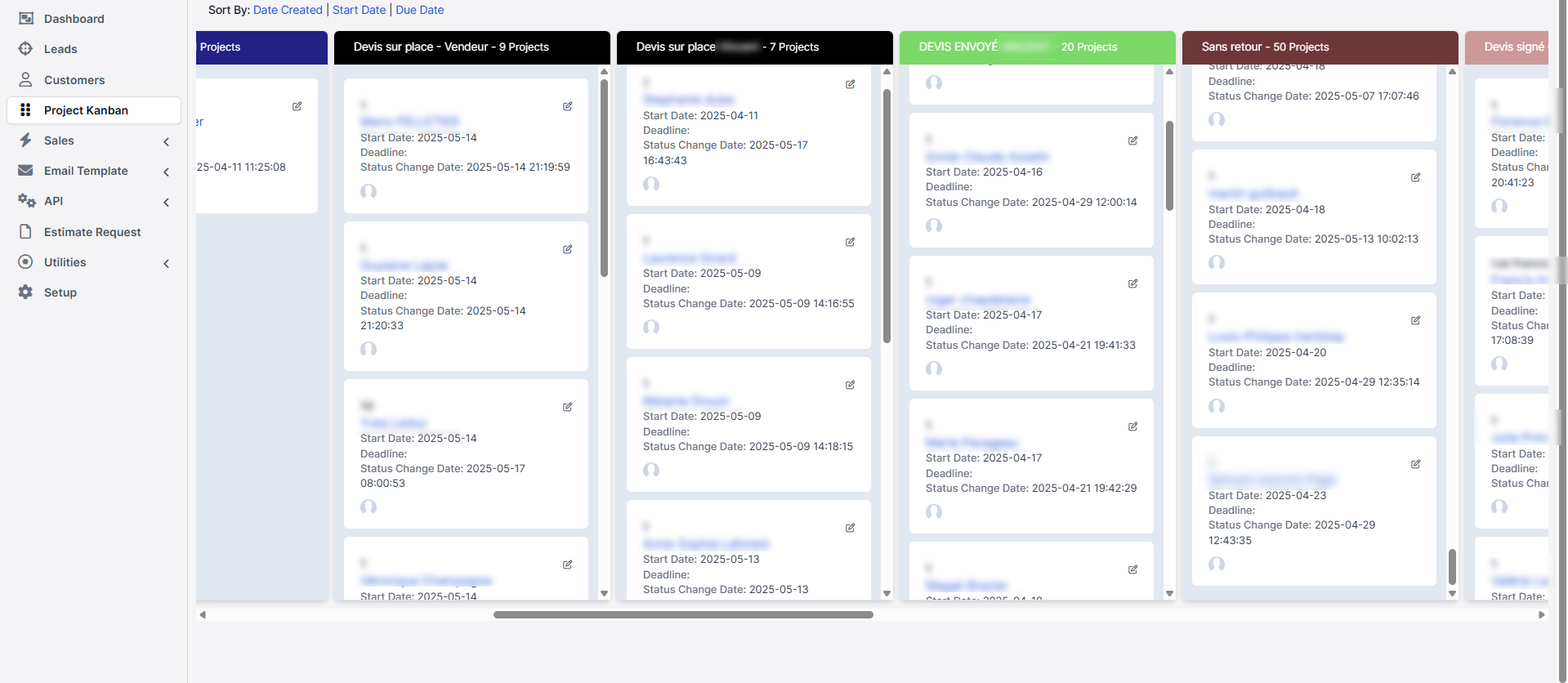Click the horizontal kanban board scrollbar thumb
This screenshot has height=683, width=1568.
click(x=683, y=615)
